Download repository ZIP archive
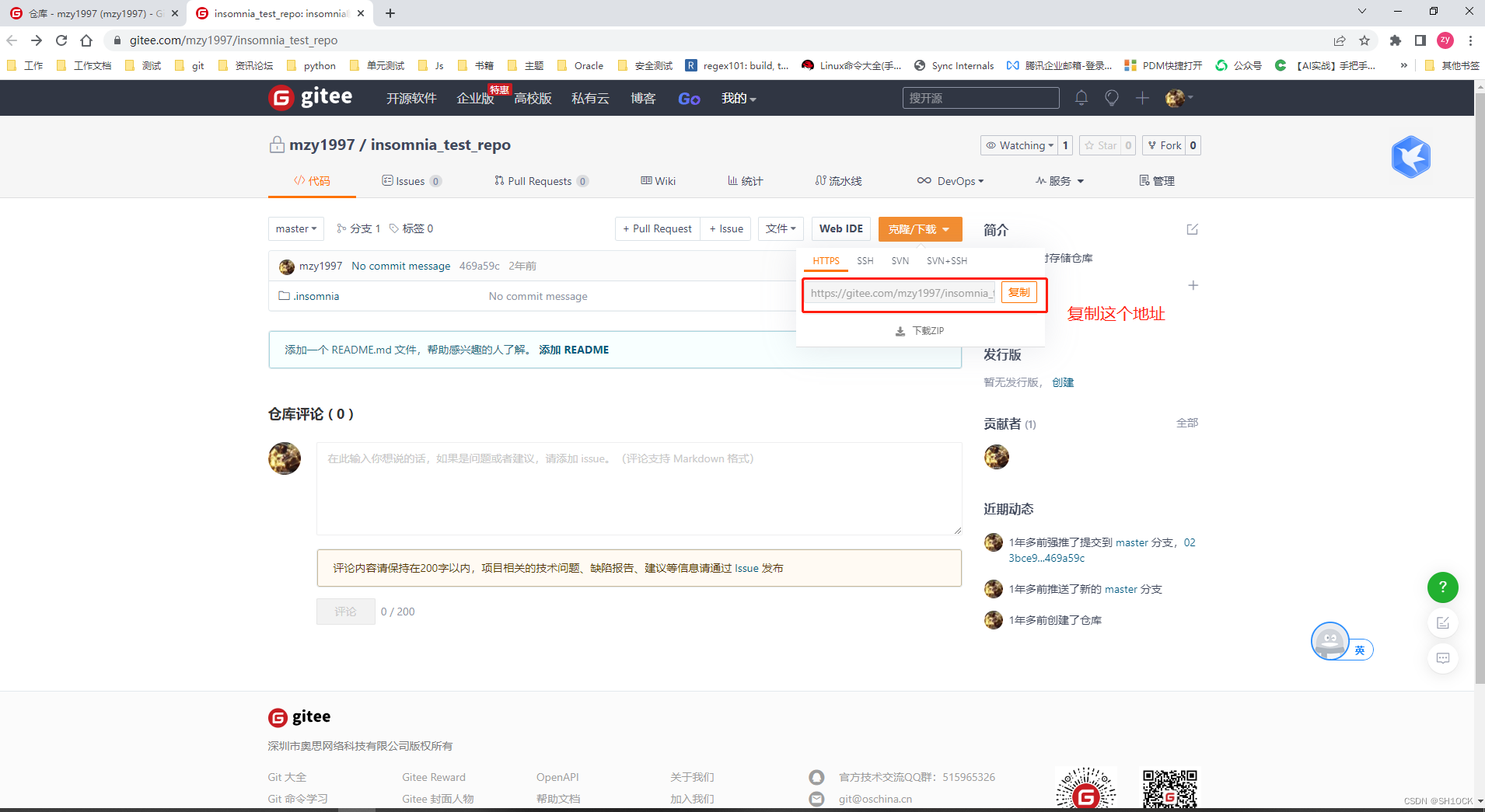Viewport: 1485px width, 812px height. (921, 330)
